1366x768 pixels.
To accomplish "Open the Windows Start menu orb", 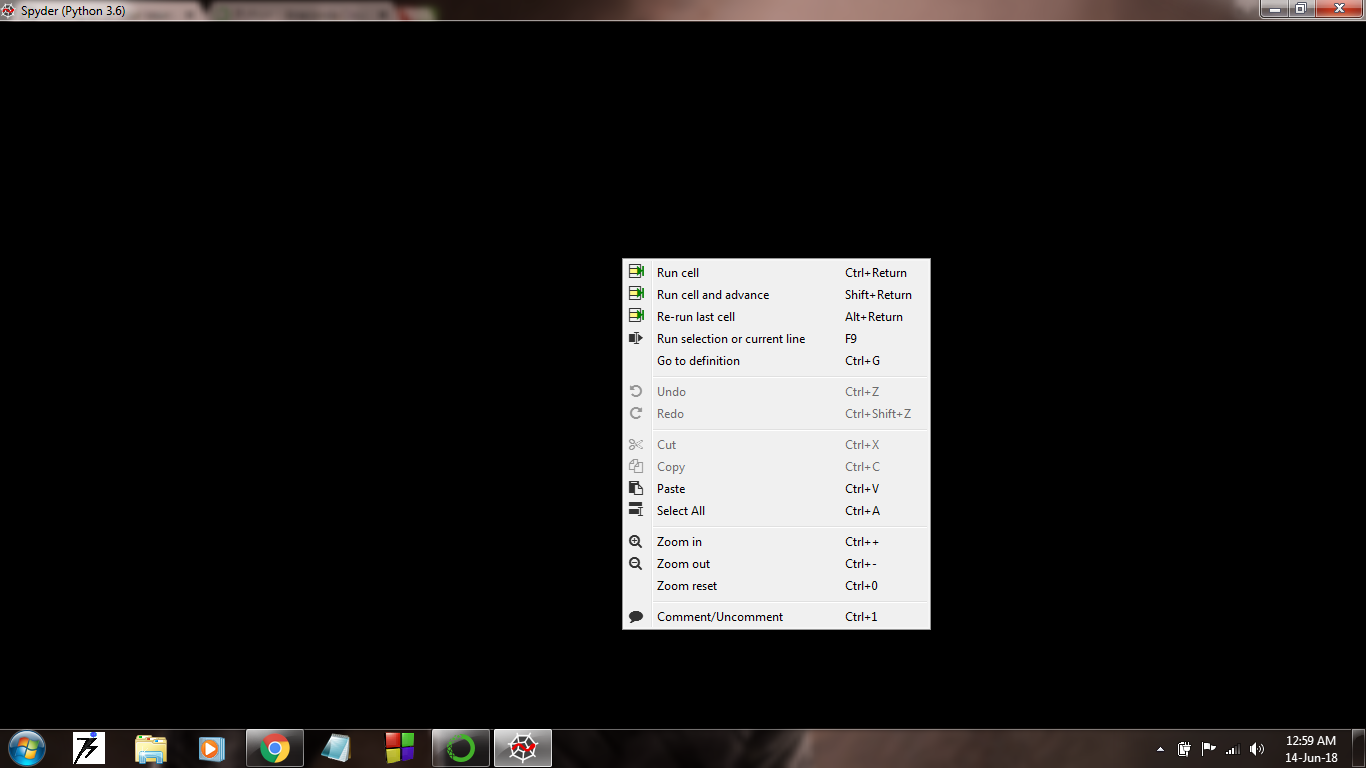I will 26,748.
